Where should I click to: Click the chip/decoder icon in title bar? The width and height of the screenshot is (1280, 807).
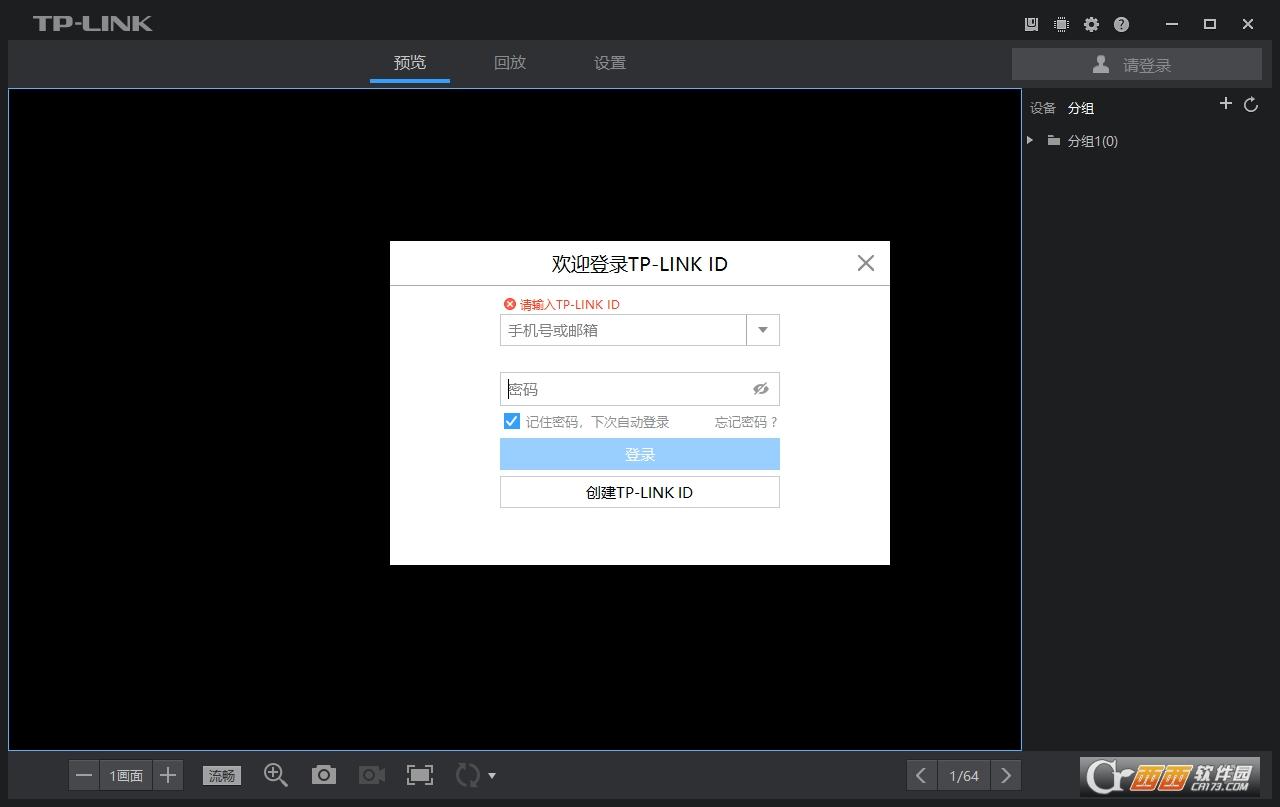point(1061,24)
